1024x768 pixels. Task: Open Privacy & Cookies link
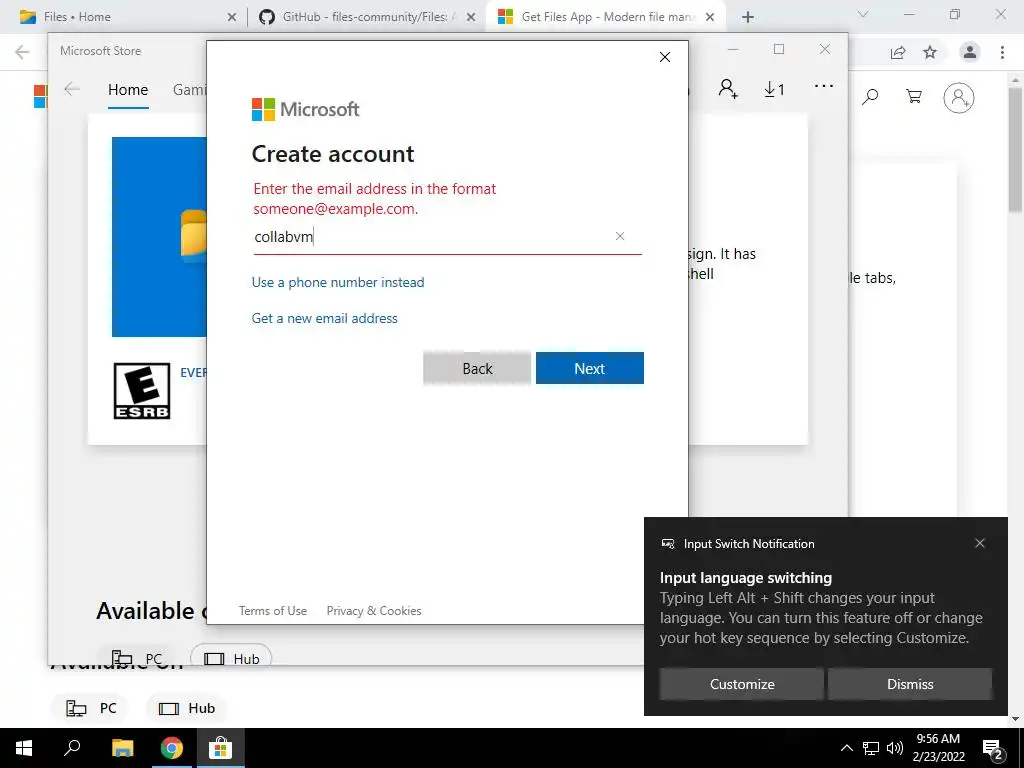pos(374,611)
